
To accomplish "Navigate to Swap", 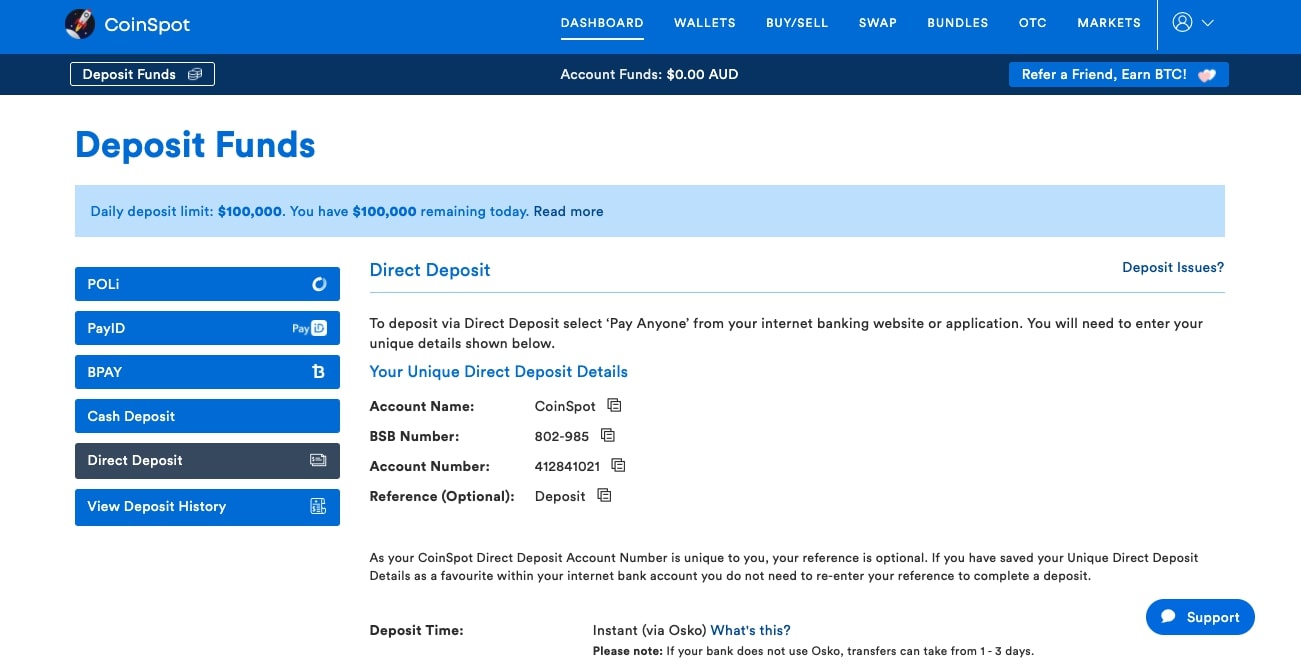I will pos(878,23).
